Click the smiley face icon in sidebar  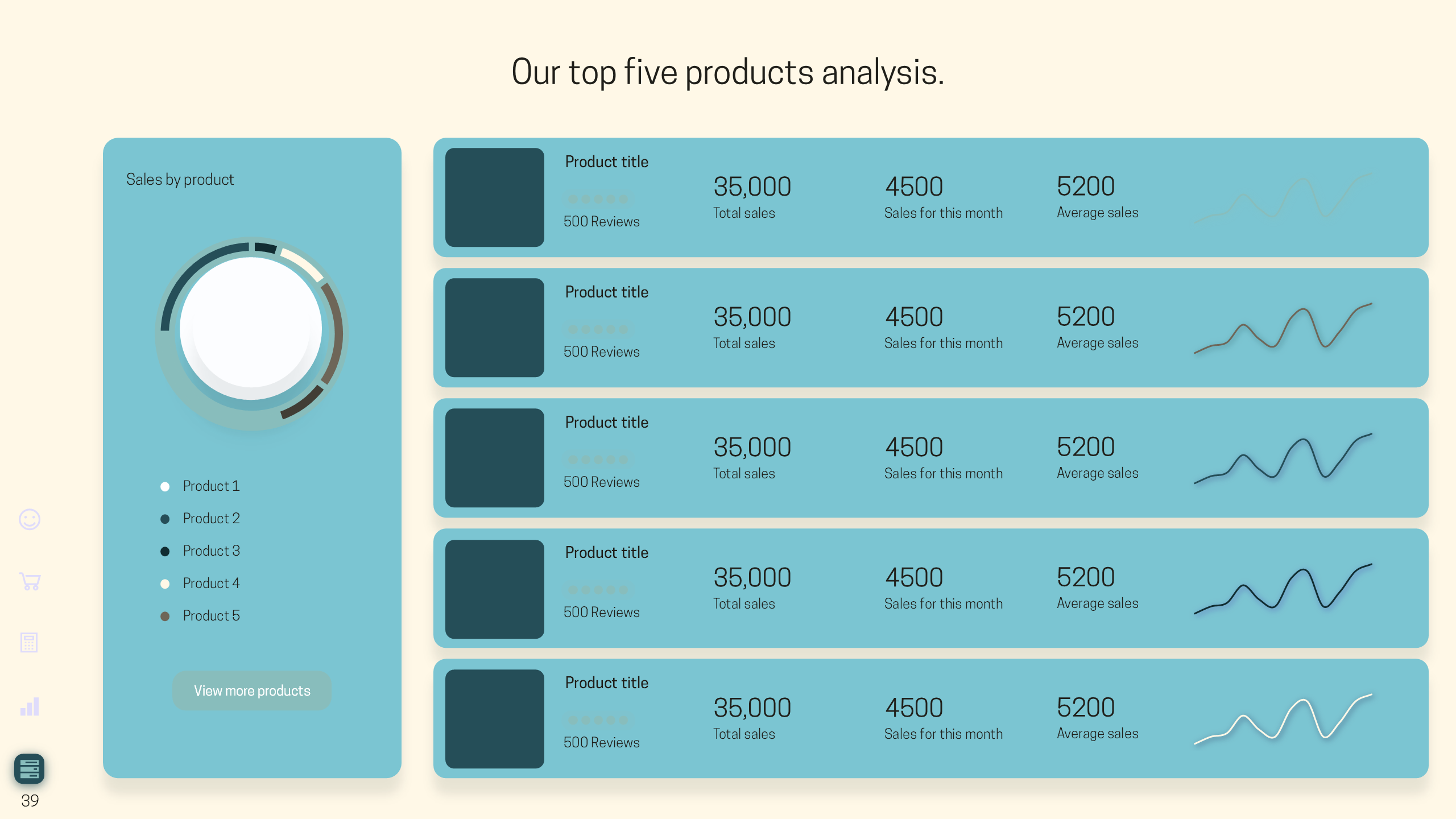[29, 518]
